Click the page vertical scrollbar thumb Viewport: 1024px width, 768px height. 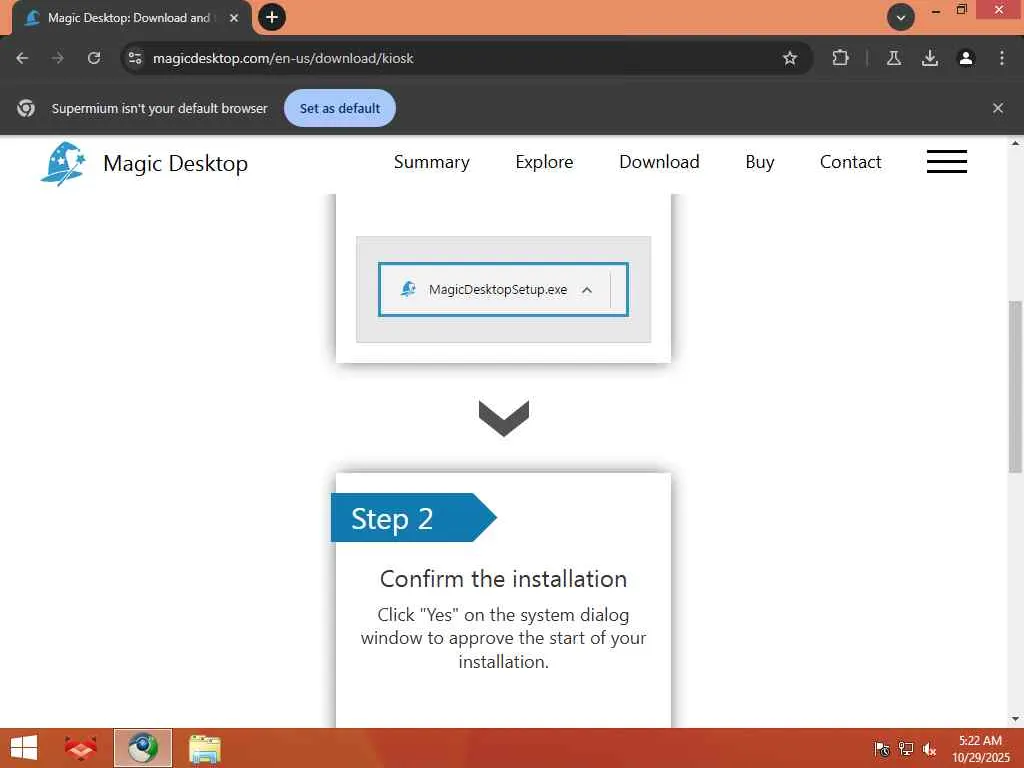click(x=1015, y=386)
